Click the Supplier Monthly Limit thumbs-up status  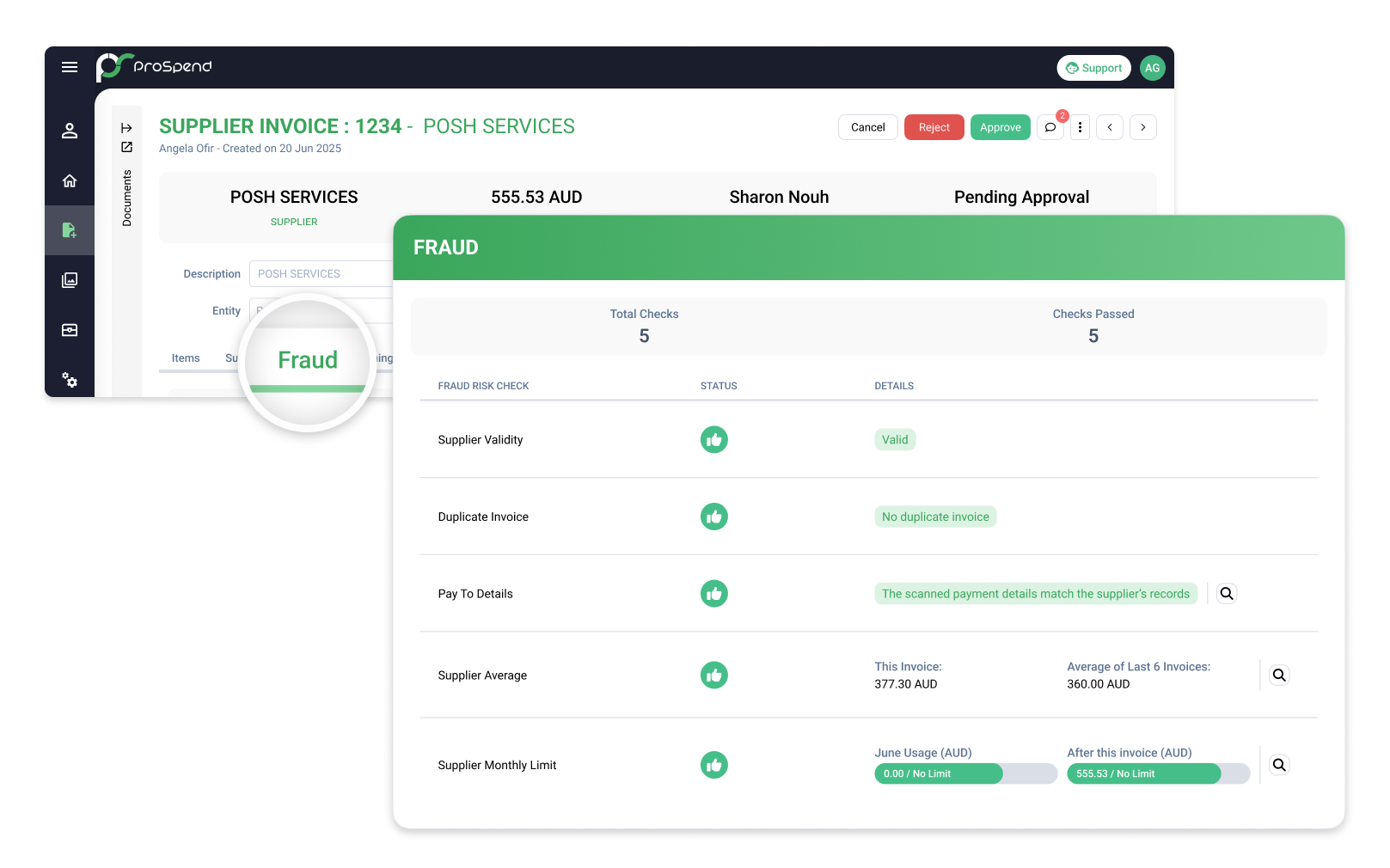[713, 765]
